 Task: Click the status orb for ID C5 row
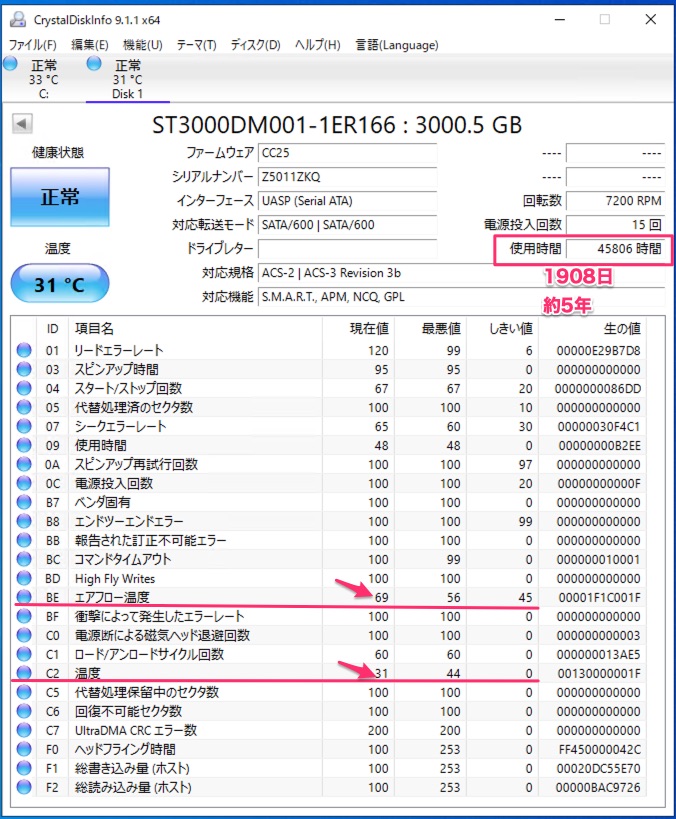(24, 692)
